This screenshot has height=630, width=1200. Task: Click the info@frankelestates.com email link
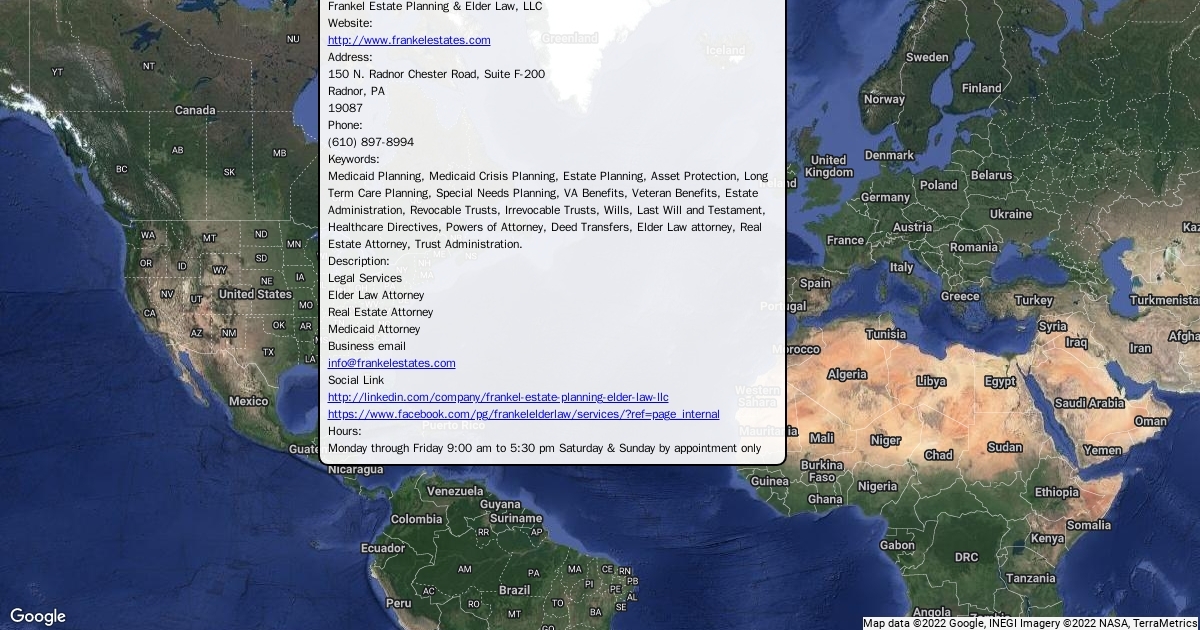coord(391,363)
